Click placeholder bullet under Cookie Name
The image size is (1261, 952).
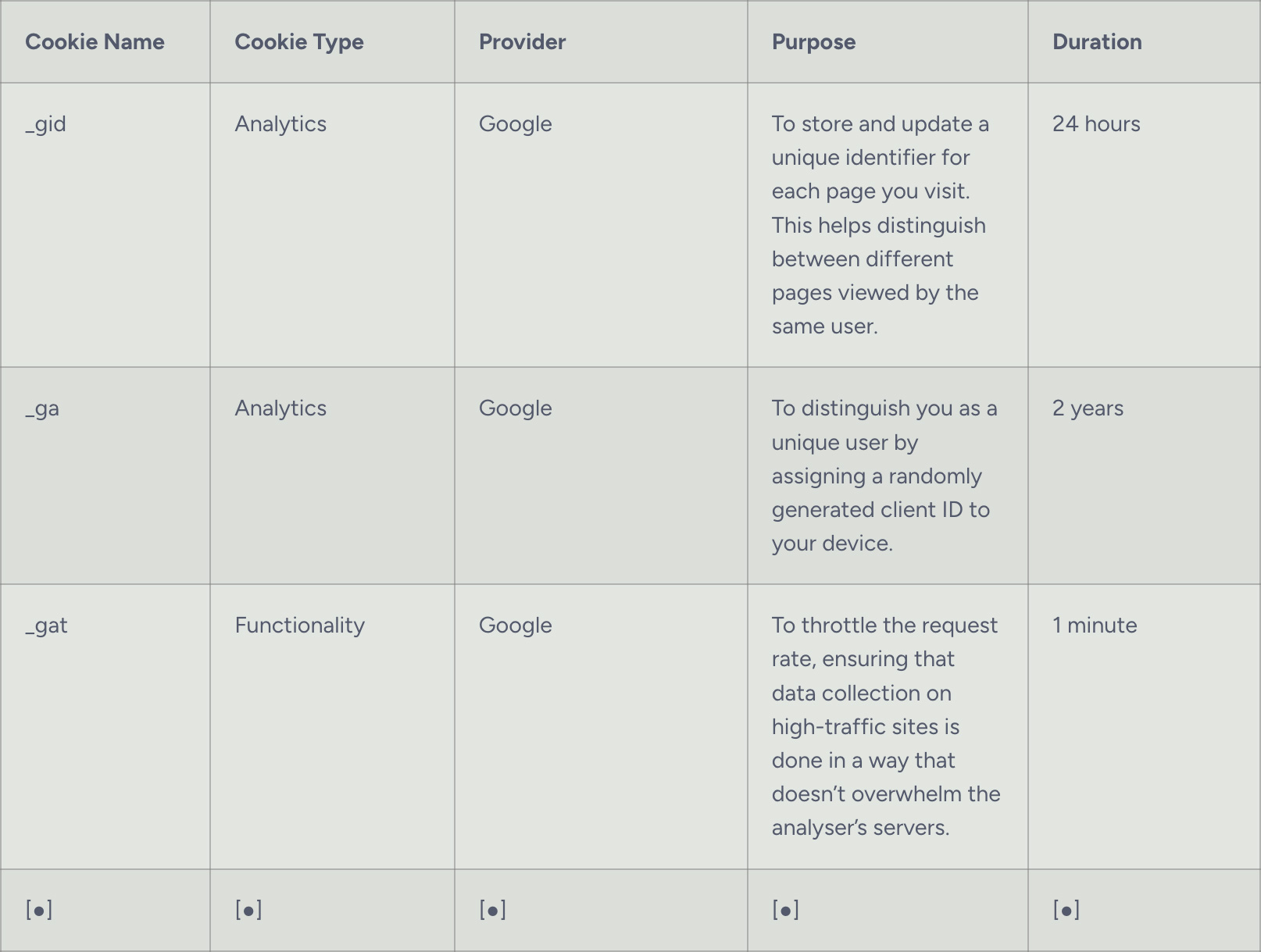(39, 910)
